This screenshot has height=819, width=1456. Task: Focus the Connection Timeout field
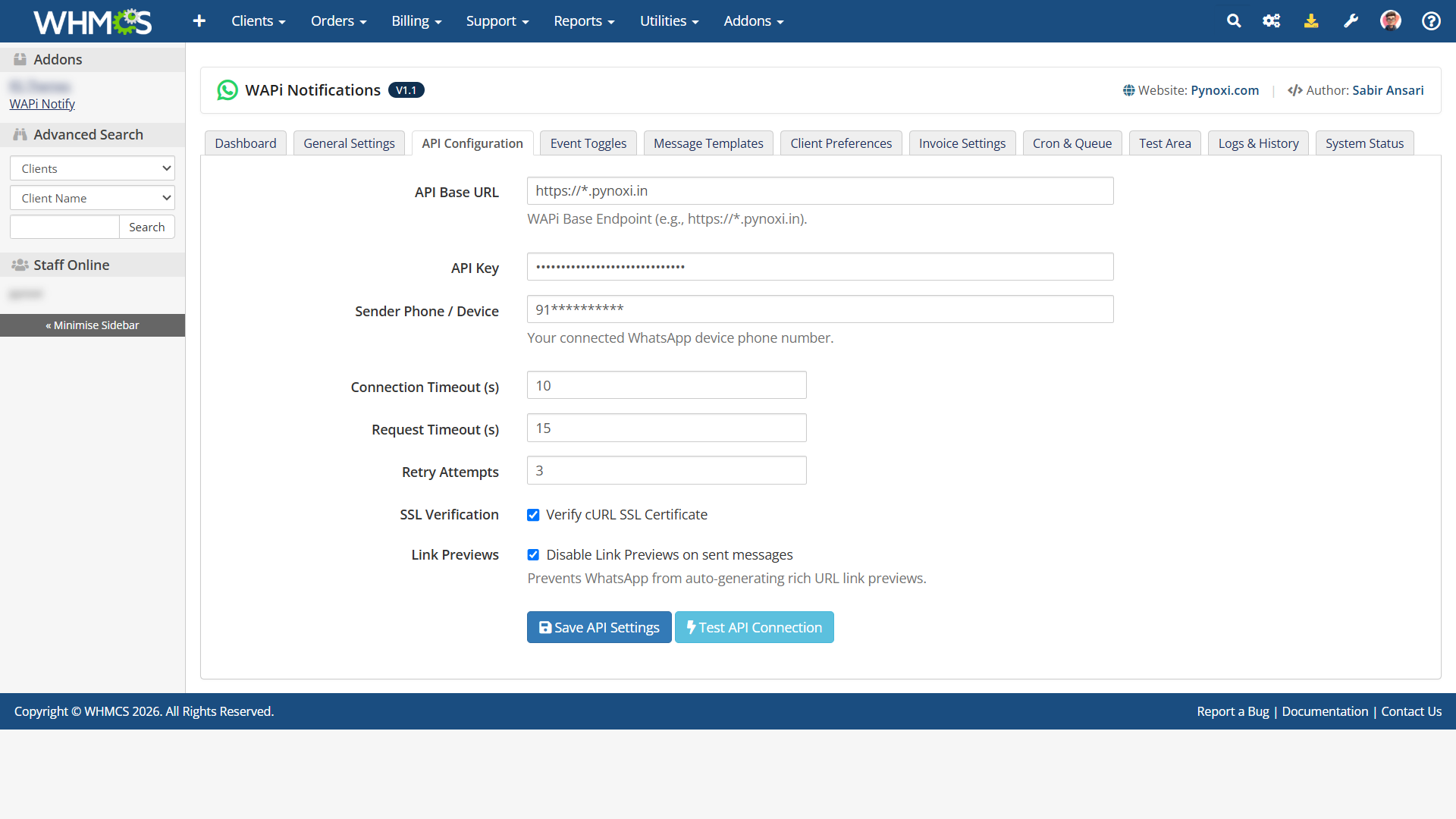point(667,385)
